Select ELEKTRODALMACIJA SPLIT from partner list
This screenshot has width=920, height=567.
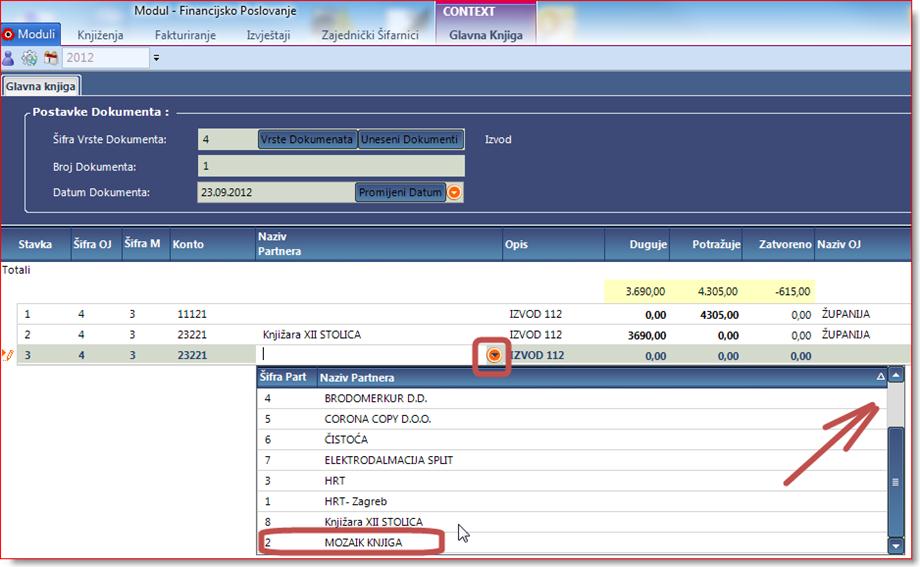coord(572,460)
